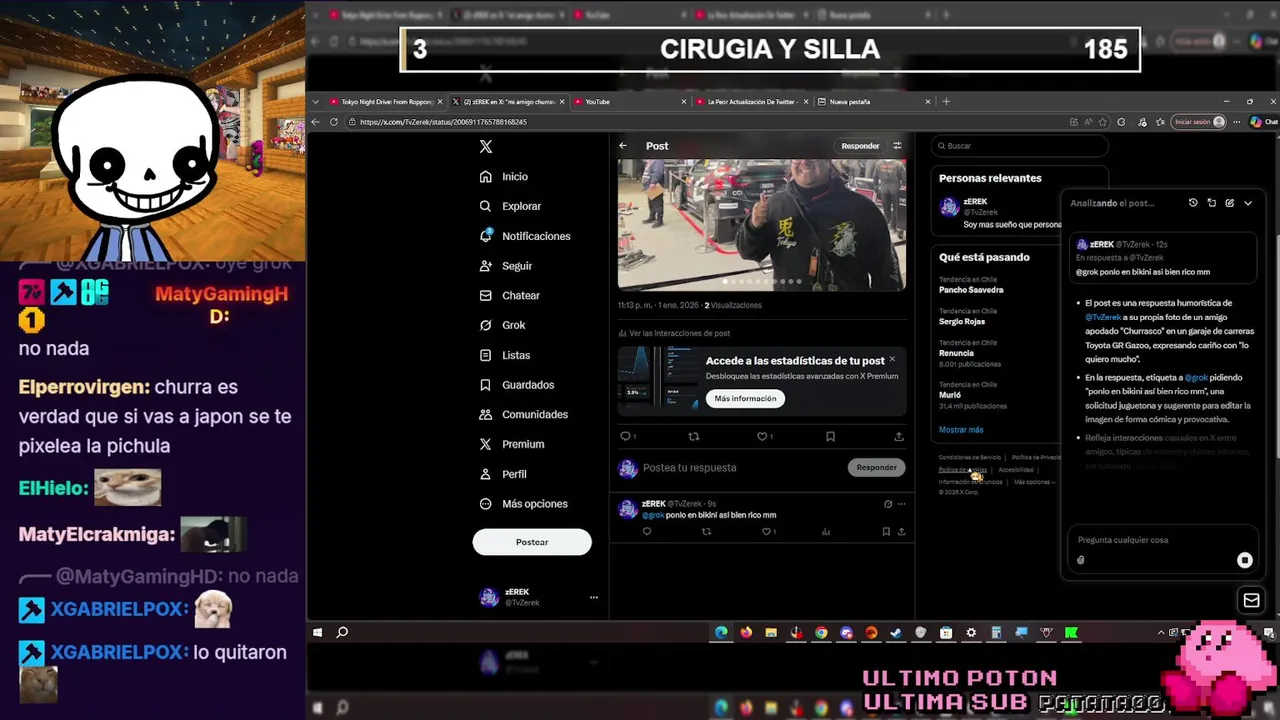Open Guardados bookmarks page
The height and width of the screenshot is (720, 1280).
point(516,385)
